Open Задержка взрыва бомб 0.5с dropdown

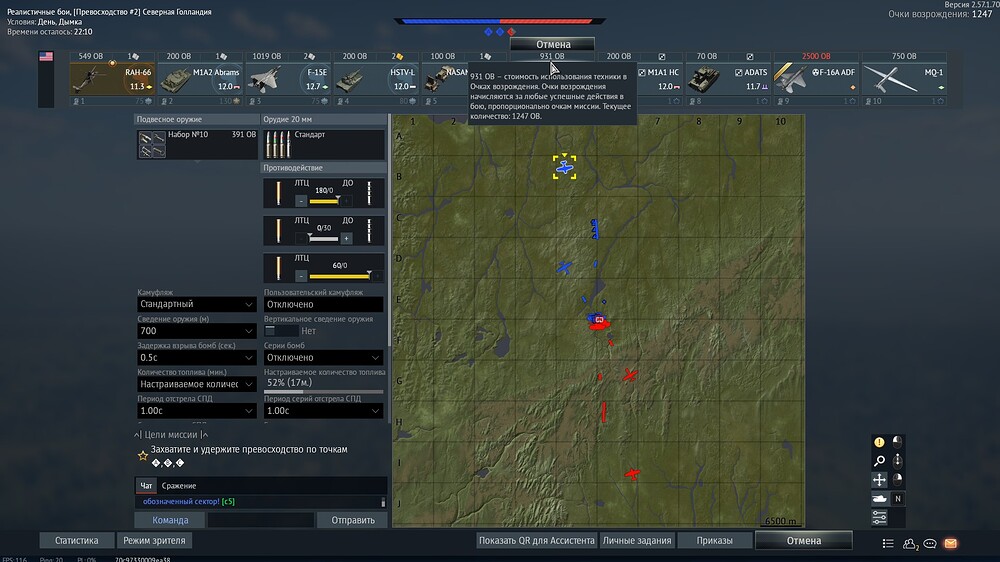(x=196, y=357)
